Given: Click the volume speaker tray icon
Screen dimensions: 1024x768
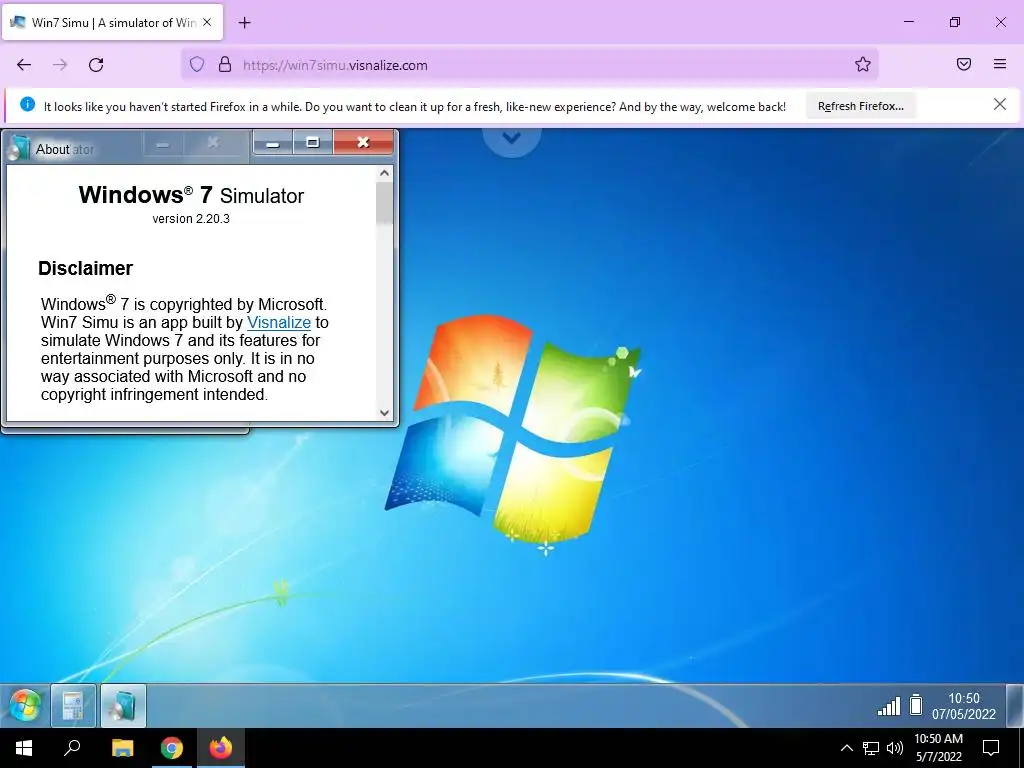Looking at the screenshot, I should coord(895,748).
